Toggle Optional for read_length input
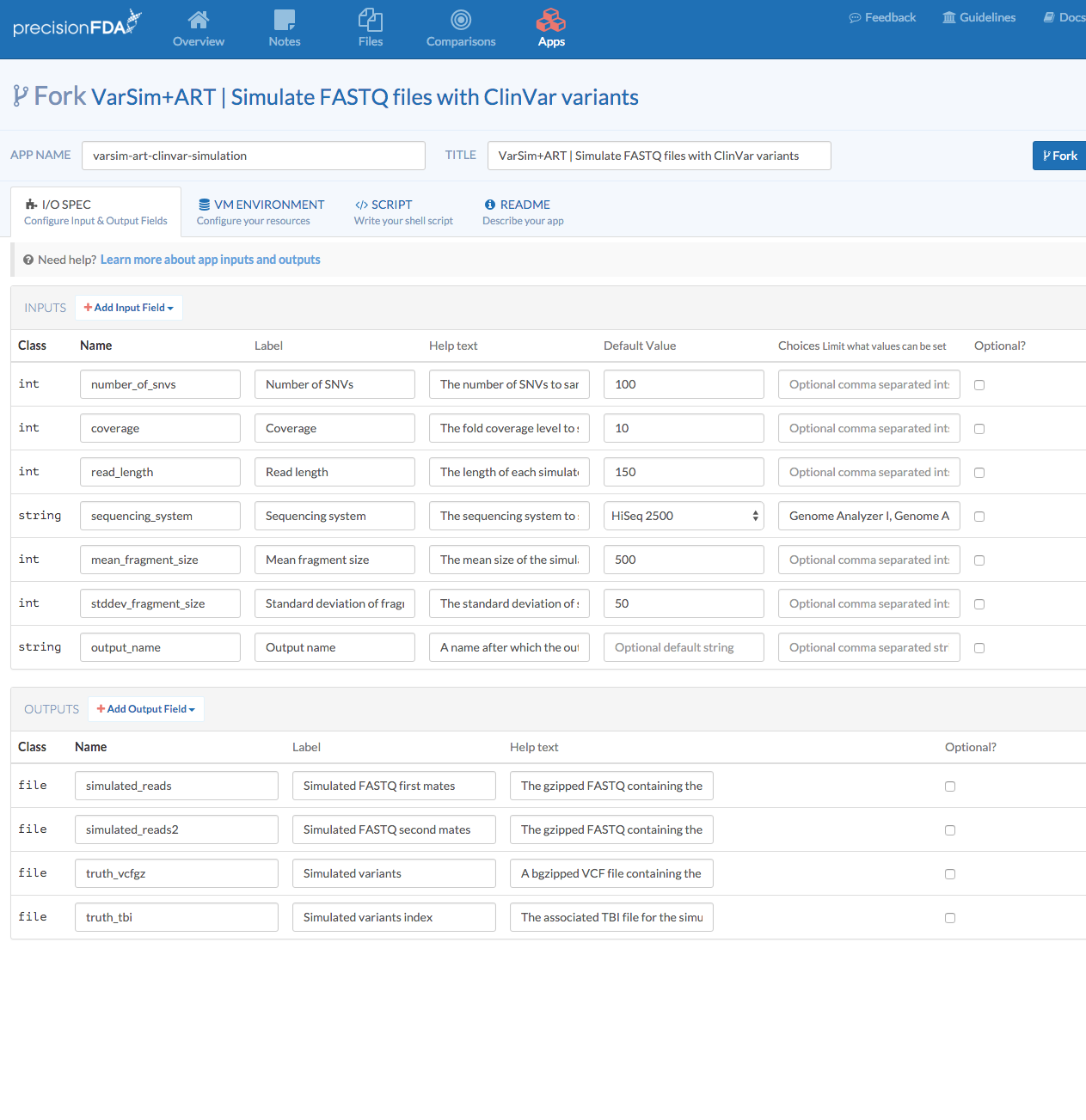 pyautogui.click(x=979, y=473)
